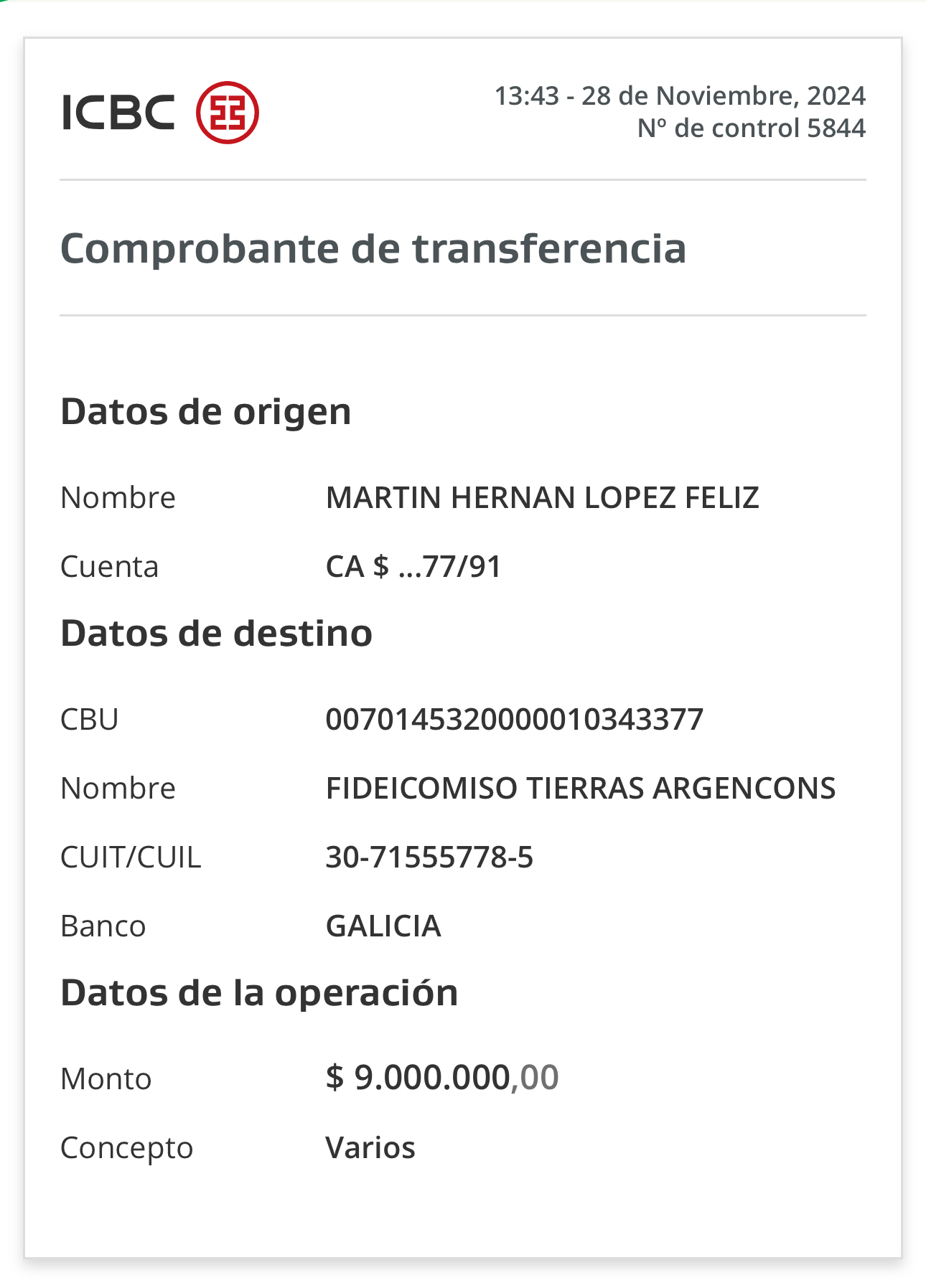Select the Datos de origen section heading
This screenshot has height=1288, width=926.
206,412
